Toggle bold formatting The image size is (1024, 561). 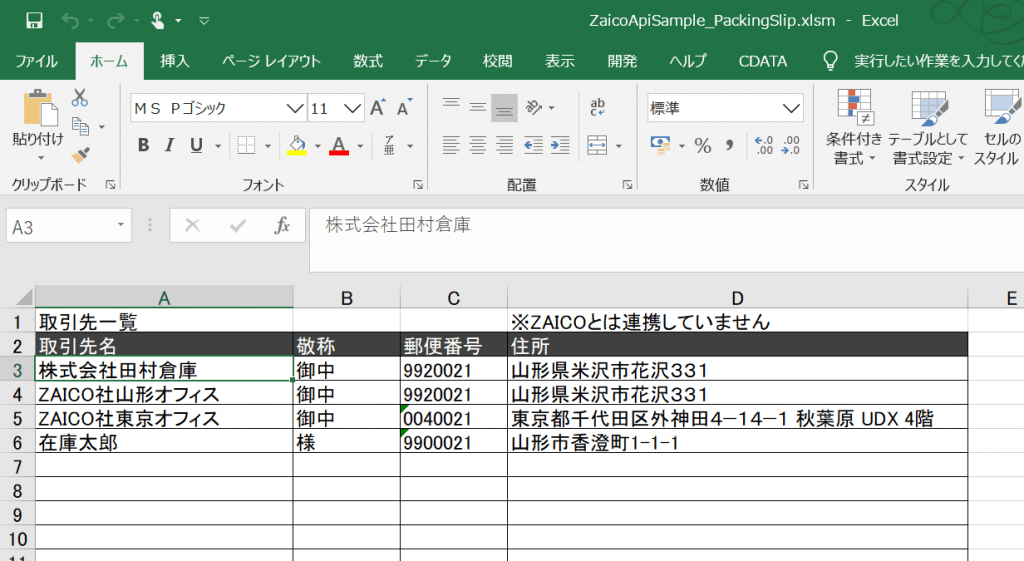tap(143, 145)
